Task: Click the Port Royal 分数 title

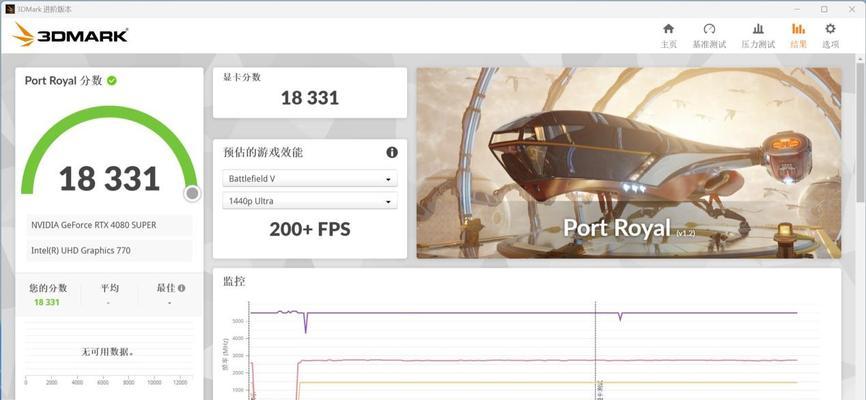Action: tap(64, 81)
